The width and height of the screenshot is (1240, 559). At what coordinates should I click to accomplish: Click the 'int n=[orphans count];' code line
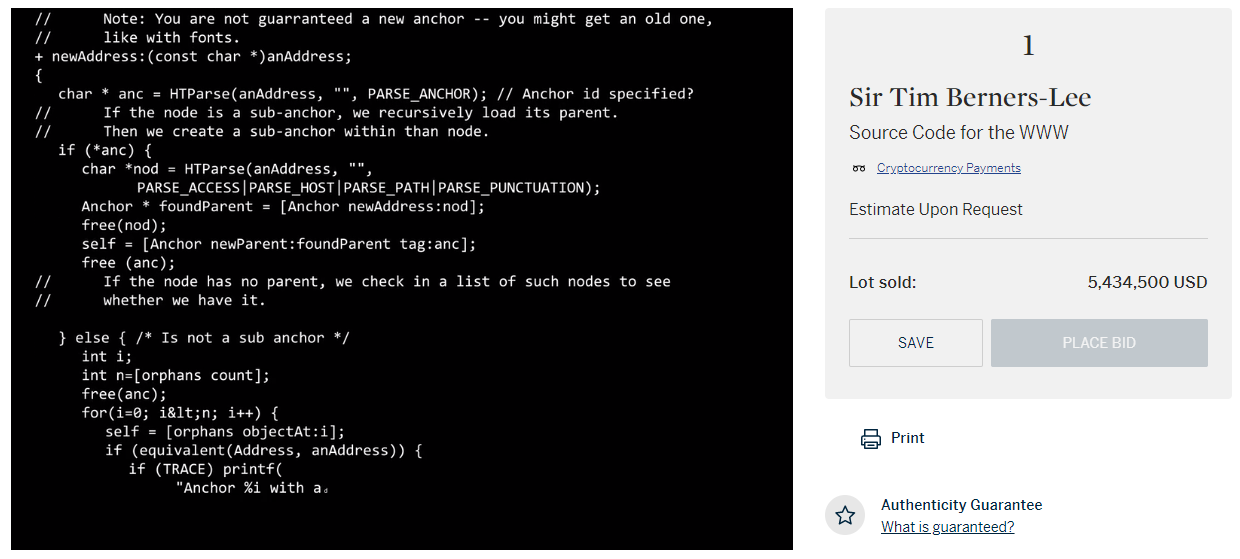(x=176, y=375)
